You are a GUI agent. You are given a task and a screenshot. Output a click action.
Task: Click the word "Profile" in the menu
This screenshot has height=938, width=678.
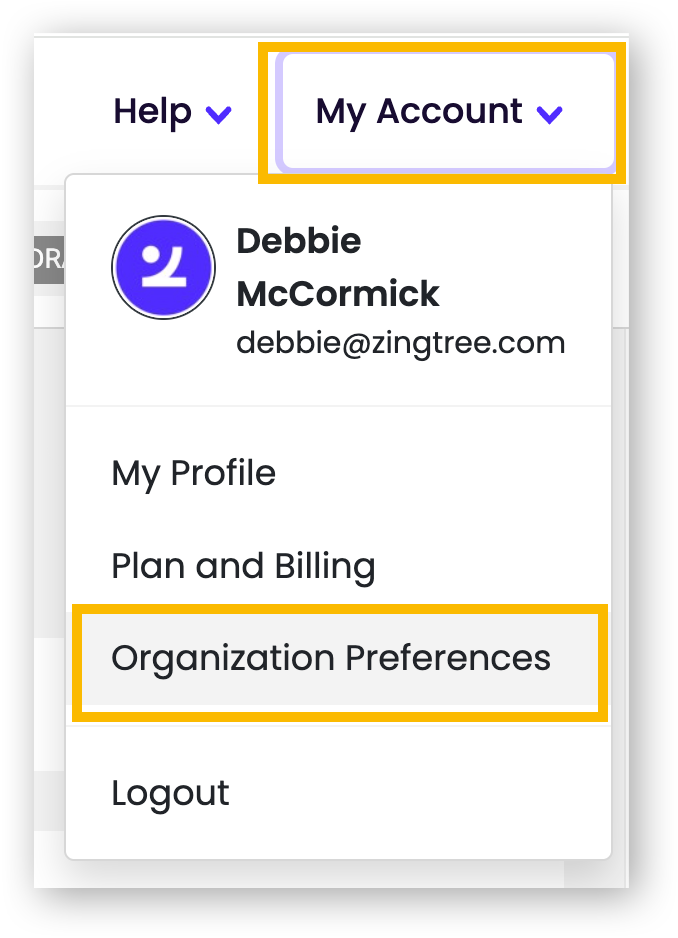(224, 473)
